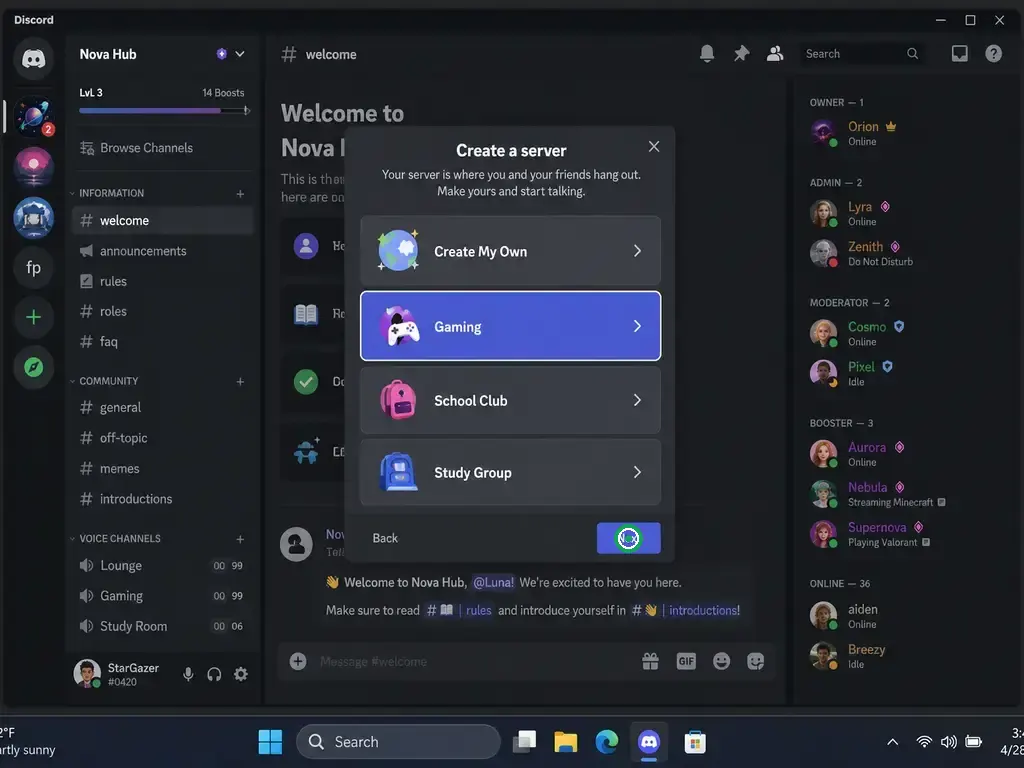Open the pink sunset server icon

(33, 167)
